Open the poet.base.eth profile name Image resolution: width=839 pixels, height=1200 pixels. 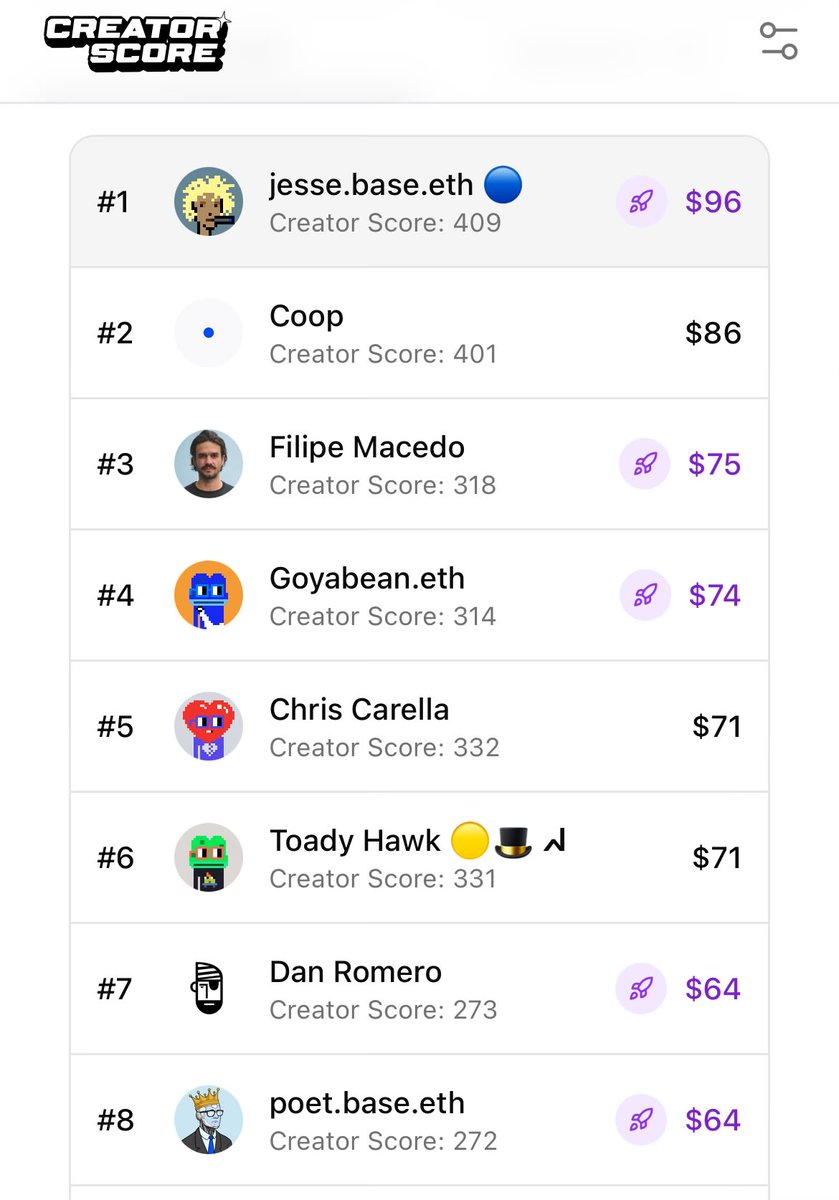click(367, 1103)
